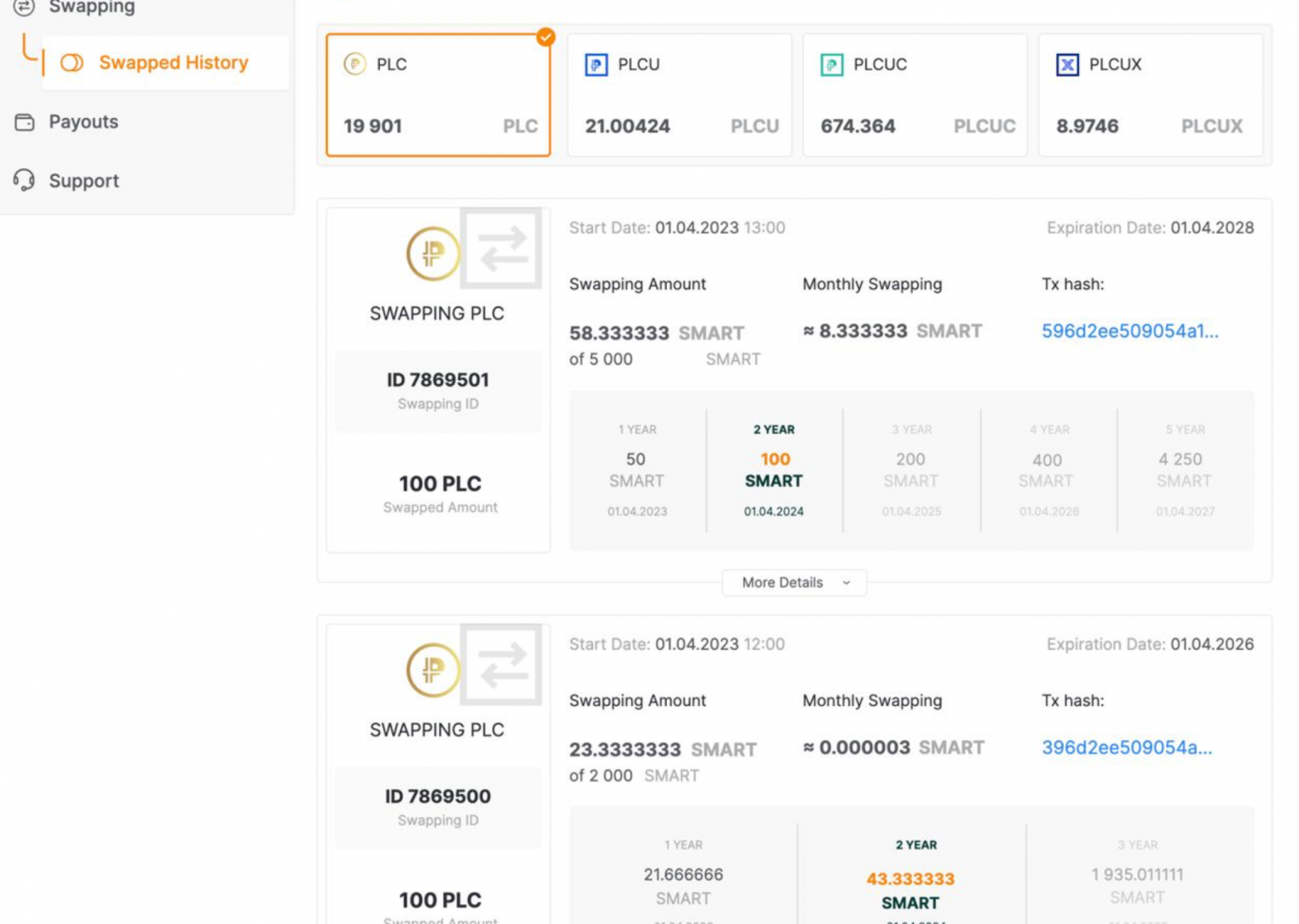Select the 5 YEAR 4 250 SMART period
This screenshot has width=1299, height=924.
(x=1184, y=470)
